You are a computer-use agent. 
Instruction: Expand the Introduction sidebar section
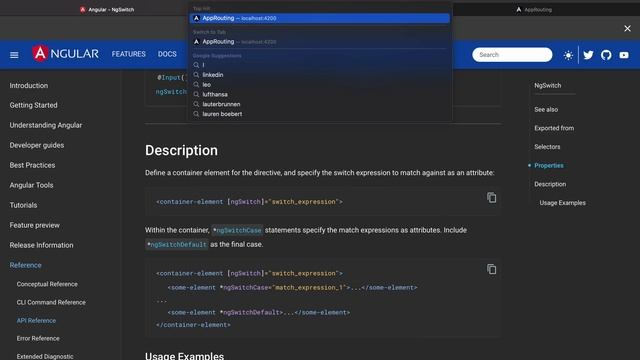click(x=29, y=85)
